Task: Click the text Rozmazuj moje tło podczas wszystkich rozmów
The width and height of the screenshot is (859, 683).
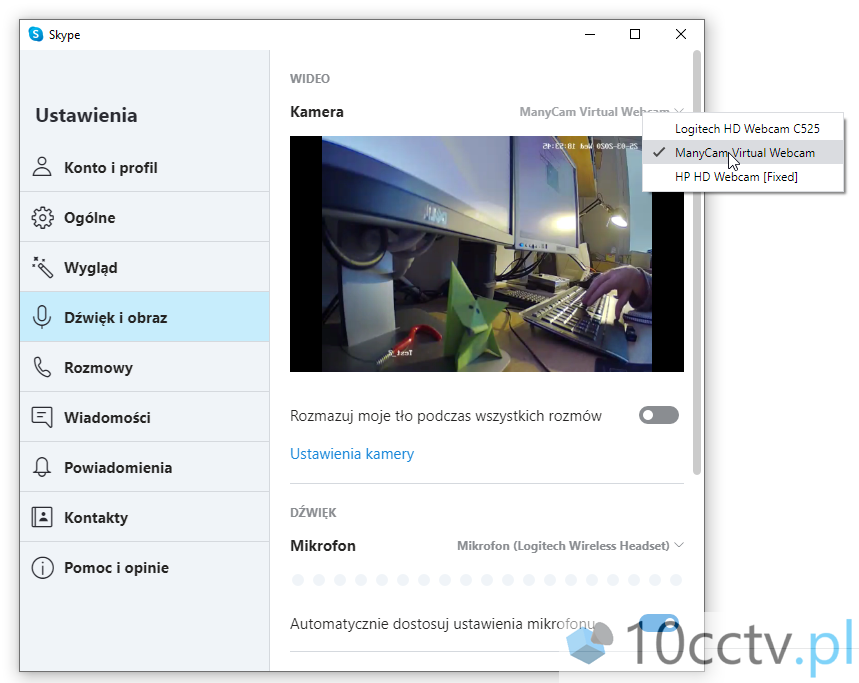Action: click(x=446, y=416)
